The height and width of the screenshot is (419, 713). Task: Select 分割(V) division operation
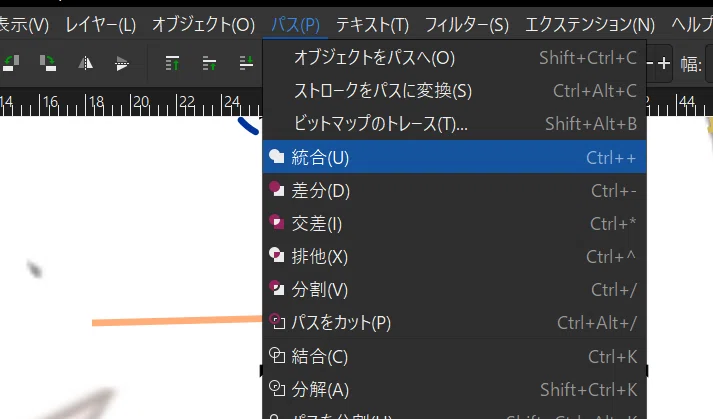[x=454, y=290]
